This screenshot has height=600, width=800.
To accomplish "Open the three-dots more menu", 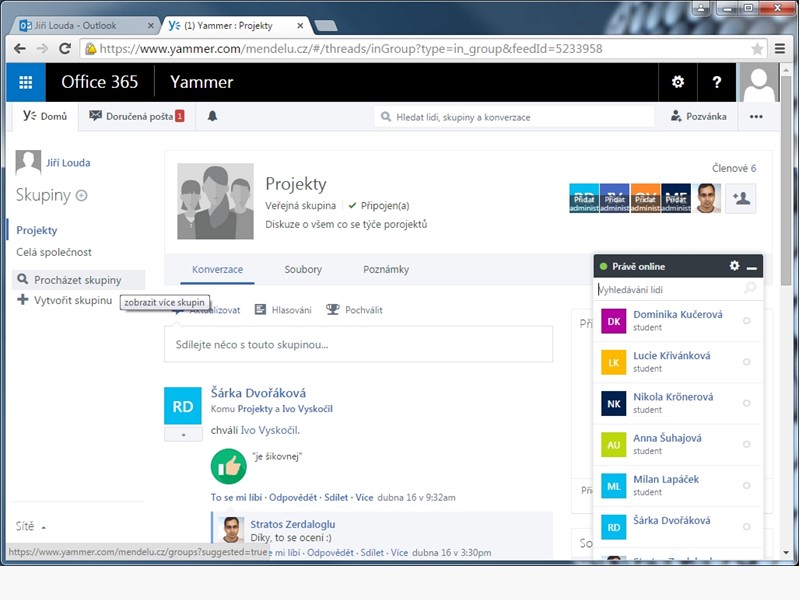I will pyautogui.click(x=756, y=116).
